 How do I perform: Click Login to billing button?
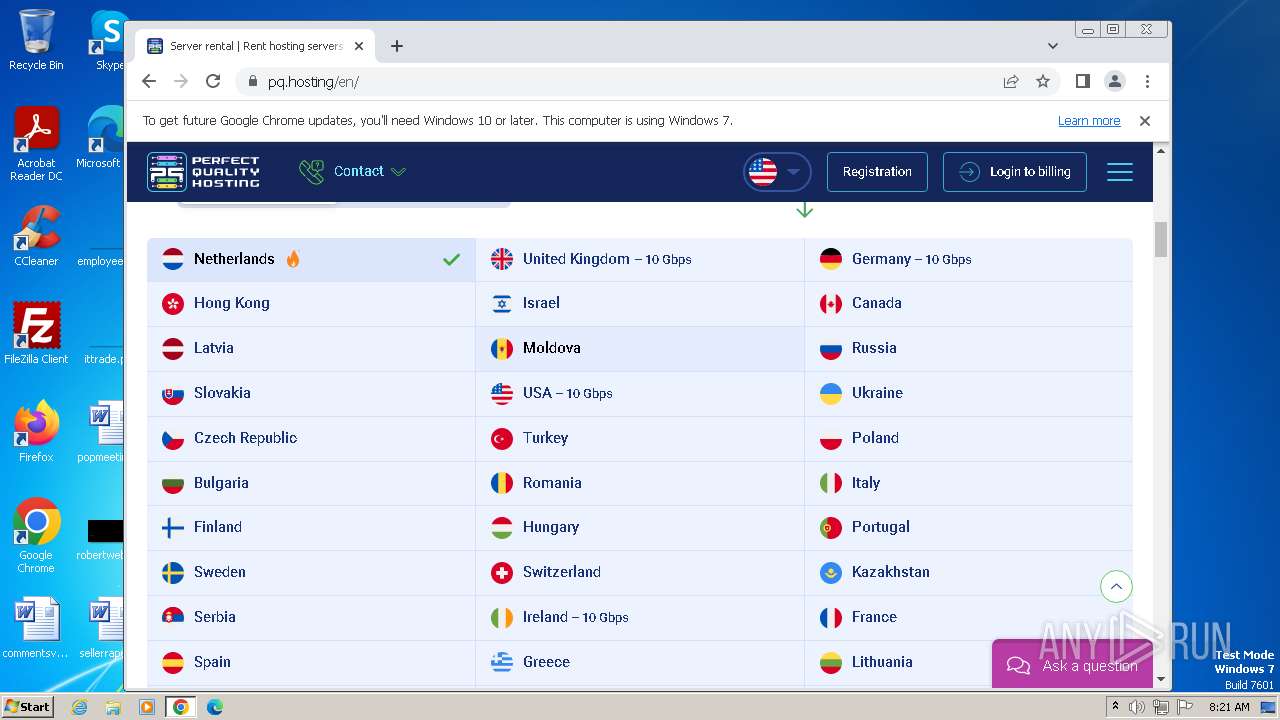point(1014,172)
